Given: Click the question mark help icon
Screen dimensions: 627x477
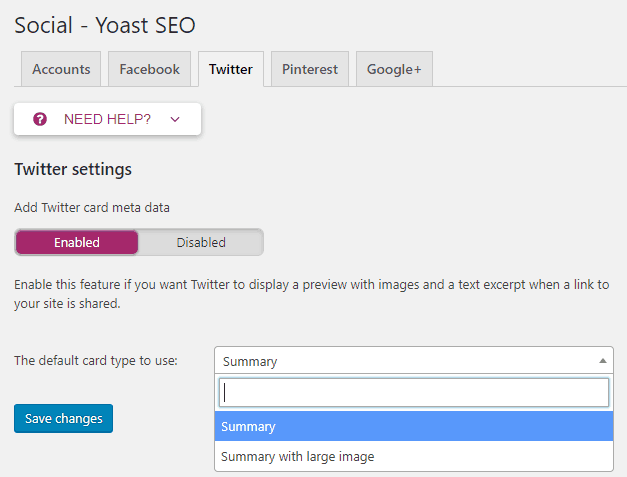Looking at the screenshot, I should (x=40, y=119).
